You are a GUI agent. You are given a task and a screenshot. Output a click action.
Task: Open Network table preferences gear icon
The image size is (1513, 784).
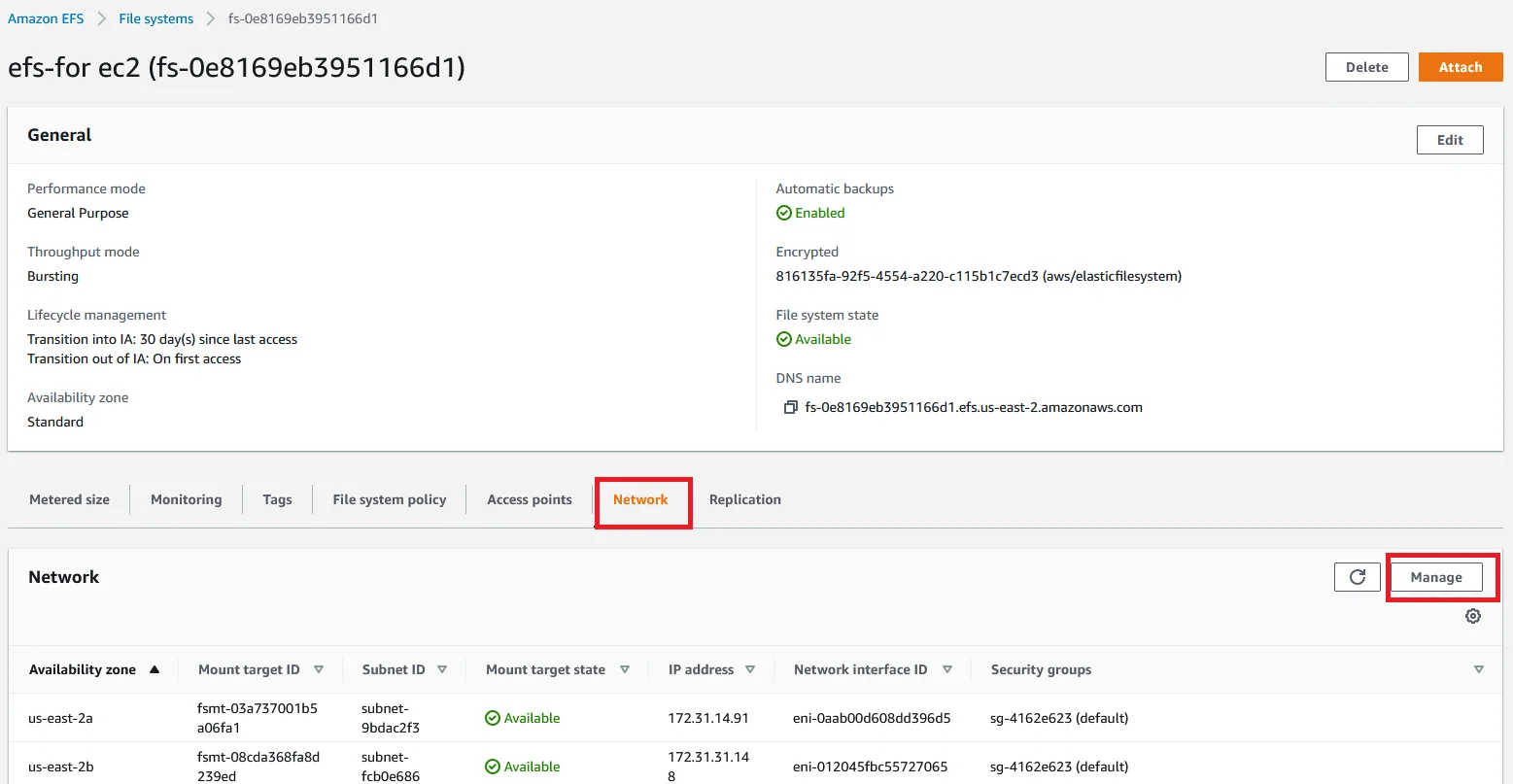1473,616
